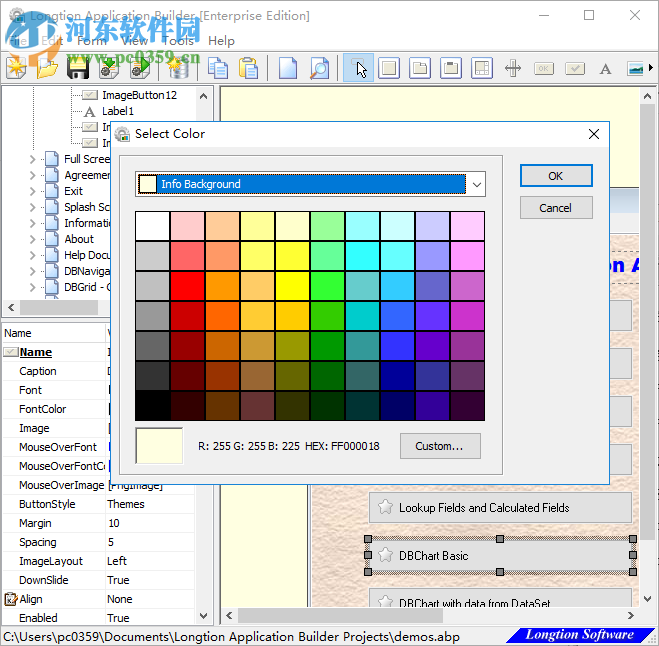The width and height of the screenshot is (659, 646).
Task: Click the ImageLayout value Left
Action: click(117, 561)
